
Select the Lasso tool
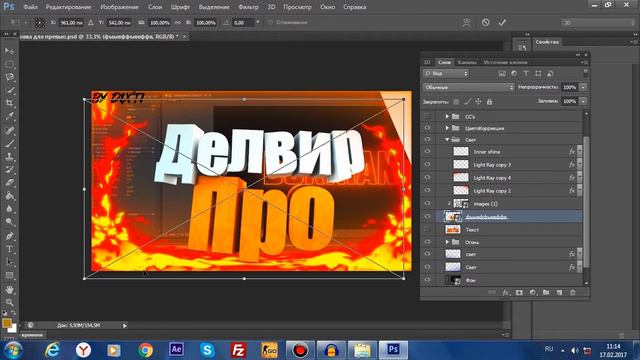coord(9,77)
